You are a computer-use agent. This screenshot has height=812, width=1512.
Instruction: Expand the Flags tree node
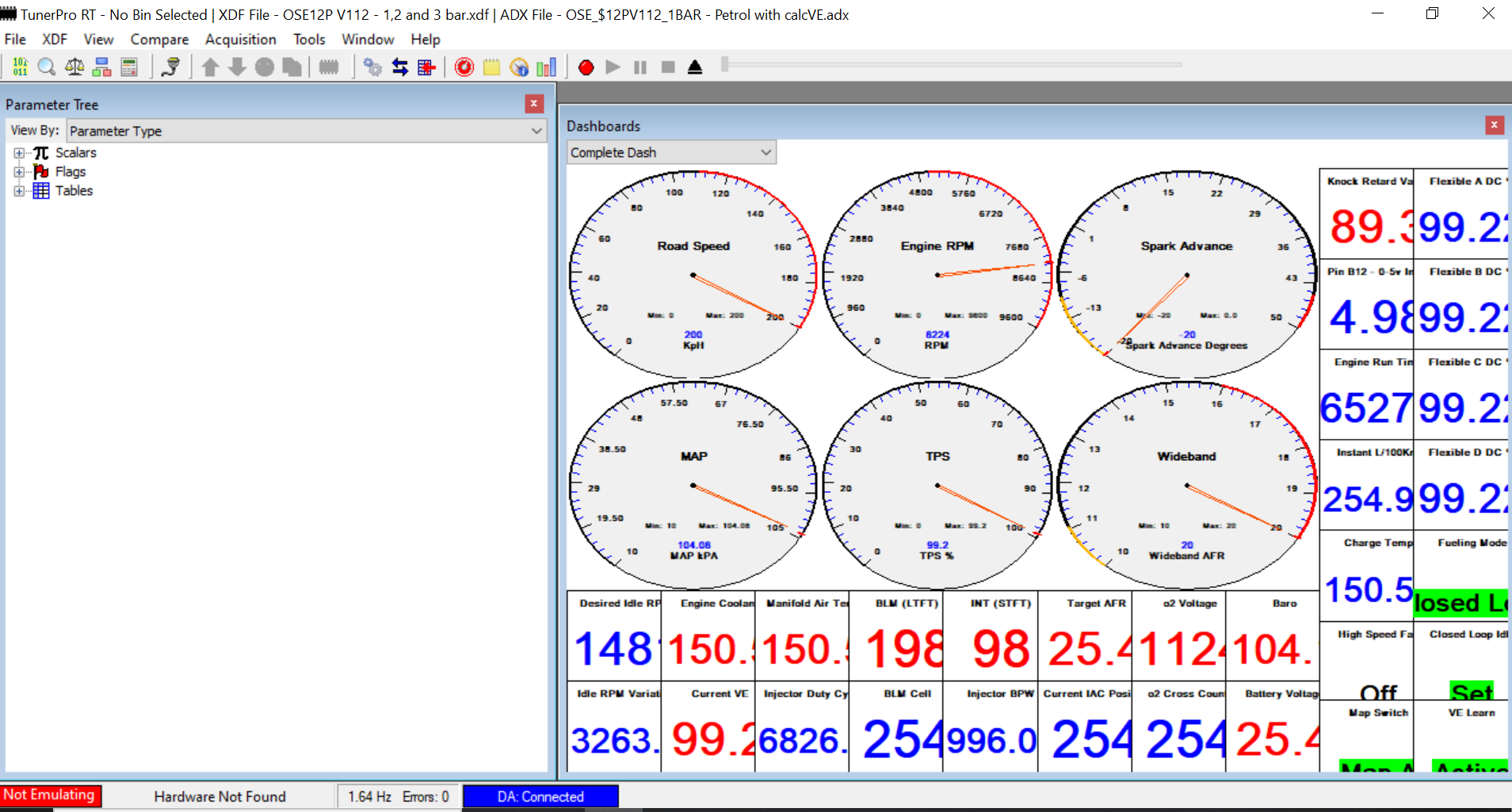click(x=19, y=172)
